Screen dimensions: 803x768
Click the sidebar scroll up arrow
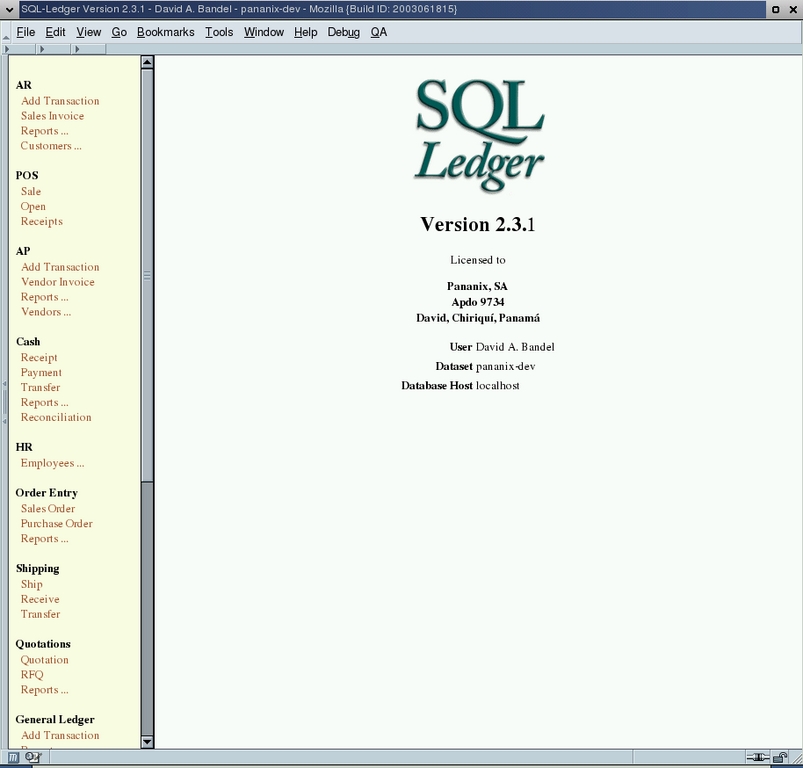coord(147,62)
